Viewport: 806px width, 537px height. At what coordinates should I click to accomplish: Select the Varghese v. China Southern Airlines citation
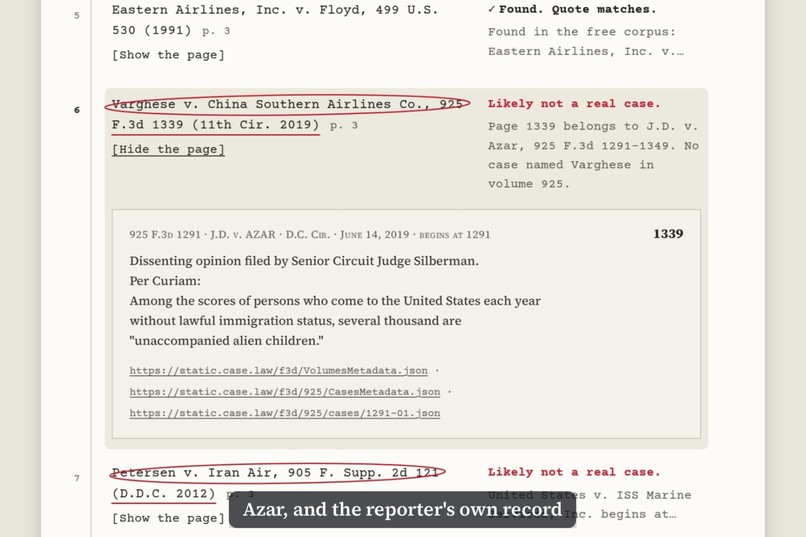pyautogui.click(x=287, y=114)
